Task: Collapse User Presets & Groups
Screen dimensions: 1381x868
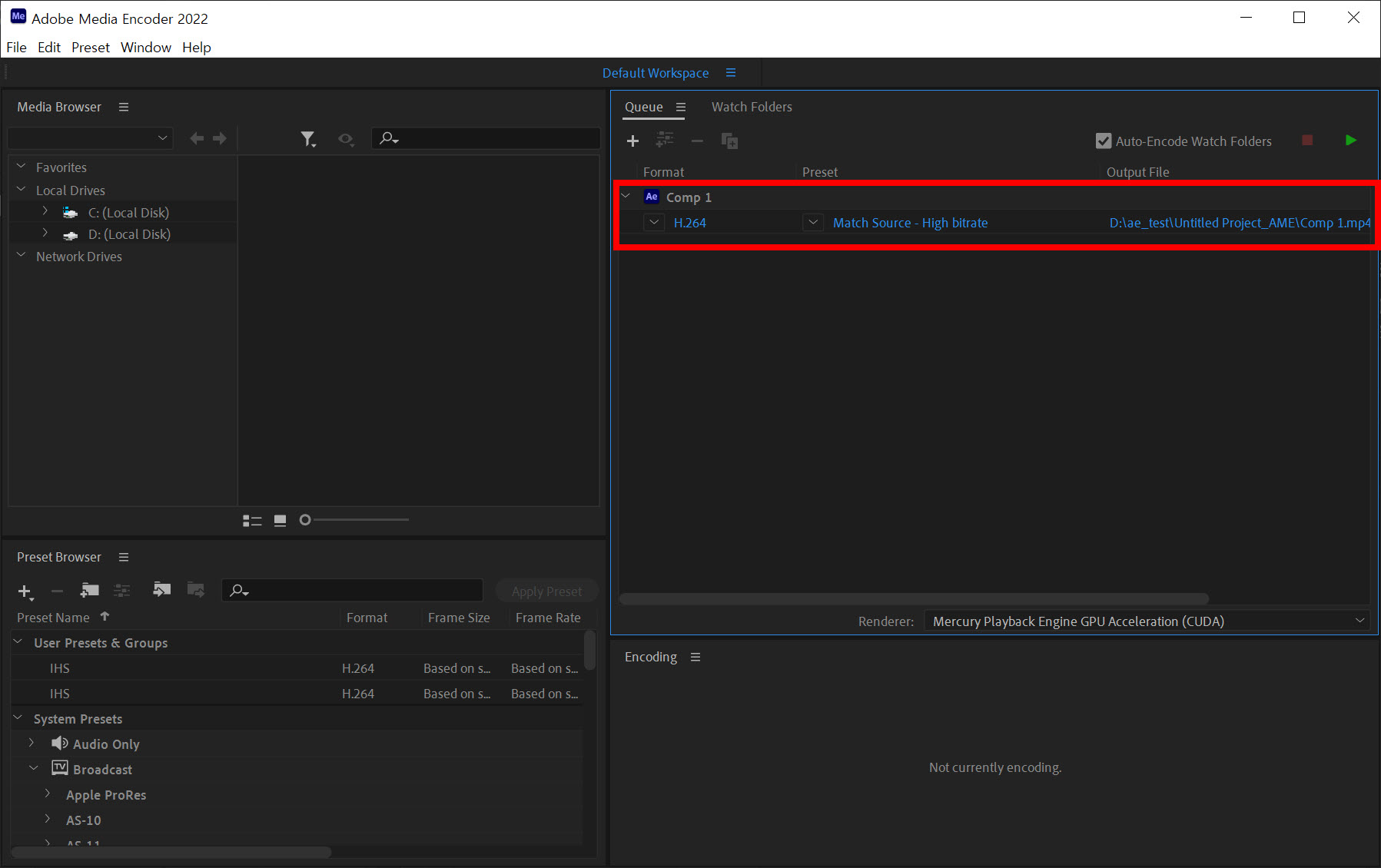Action: [18, 641]
